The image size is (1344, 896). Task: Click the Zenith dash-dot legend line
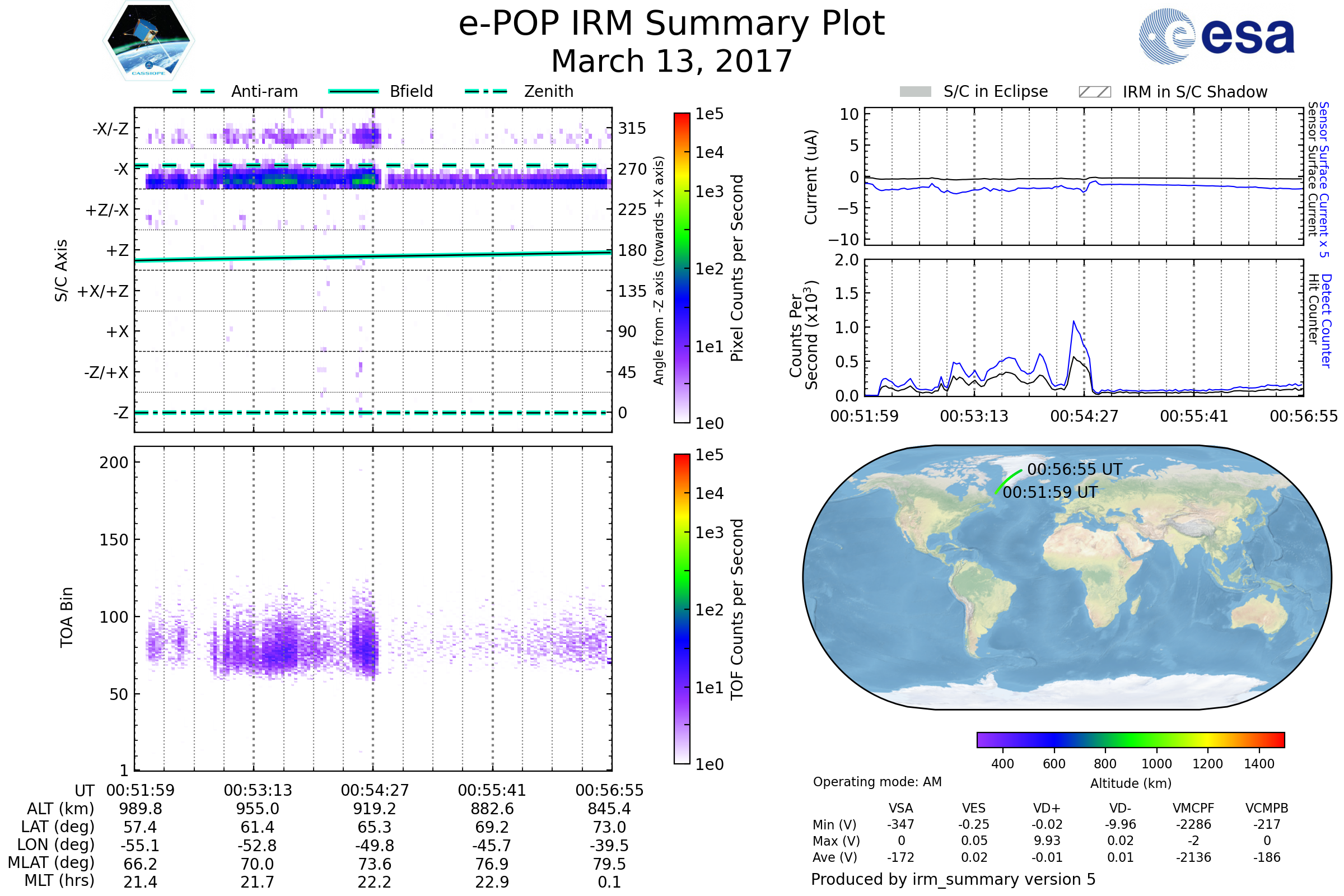coord(486,91)
